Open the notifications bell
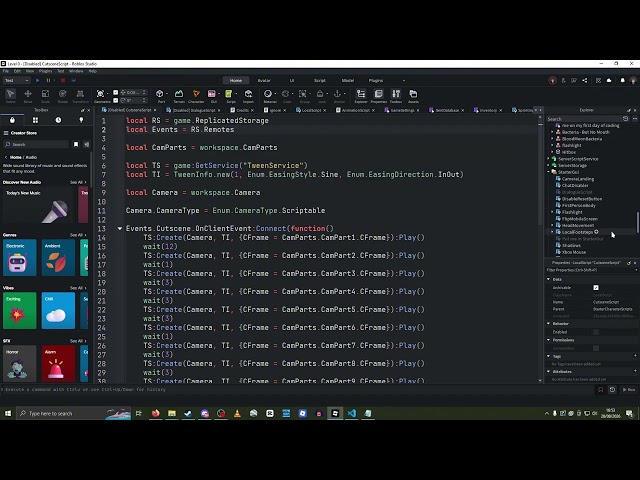This screenshot has width=640, height=480. [622, 80]
